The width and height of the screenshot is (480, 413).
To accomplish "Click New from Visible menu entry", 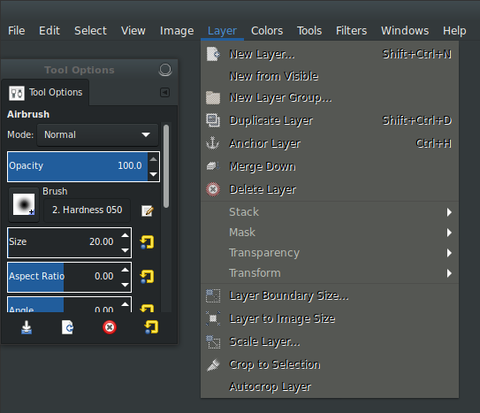I will [x=330, y=76].
